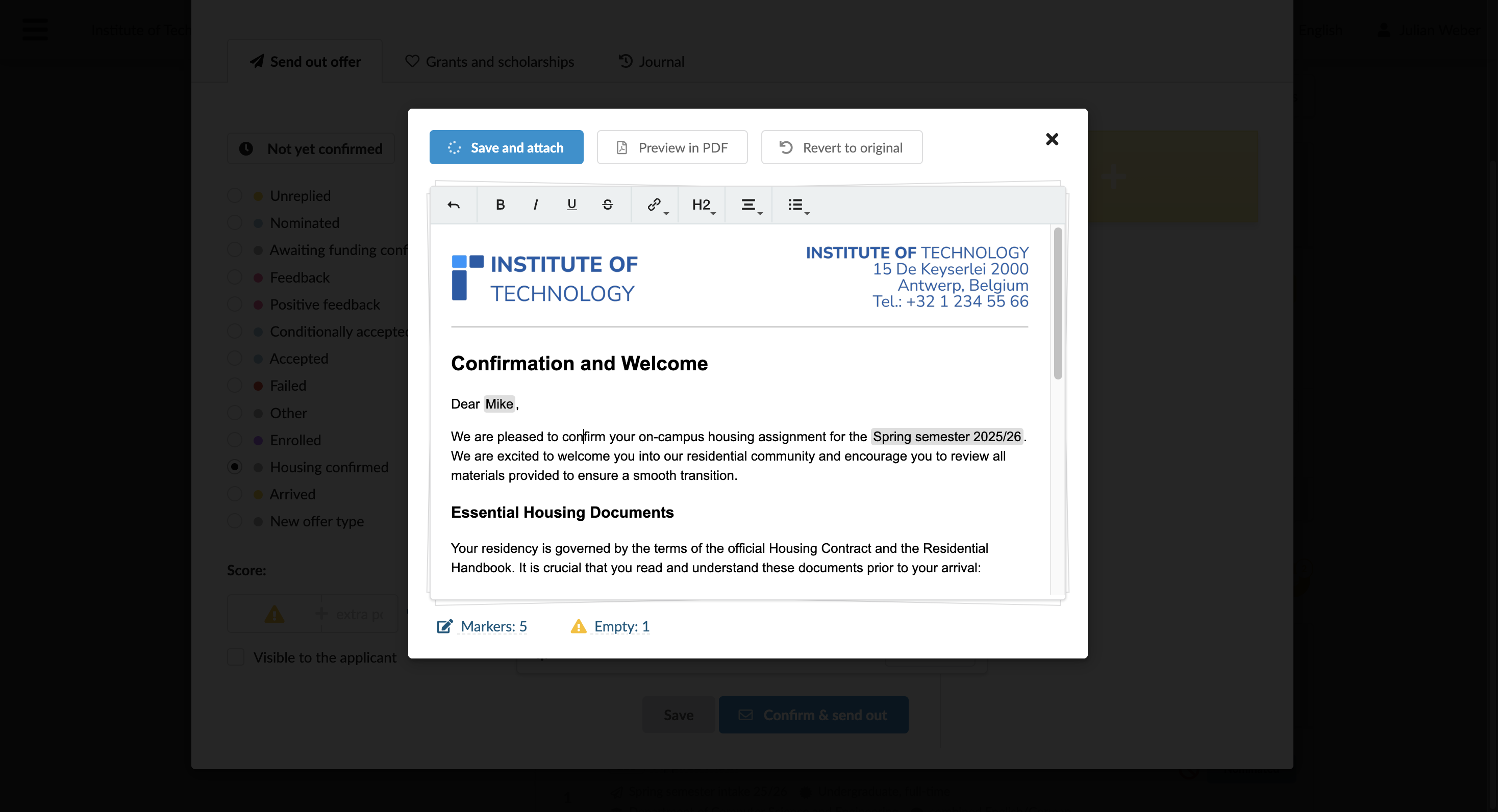Click the yellow warning triangle beside Empty
This screenshot has width=1498, height=812.
579,626
